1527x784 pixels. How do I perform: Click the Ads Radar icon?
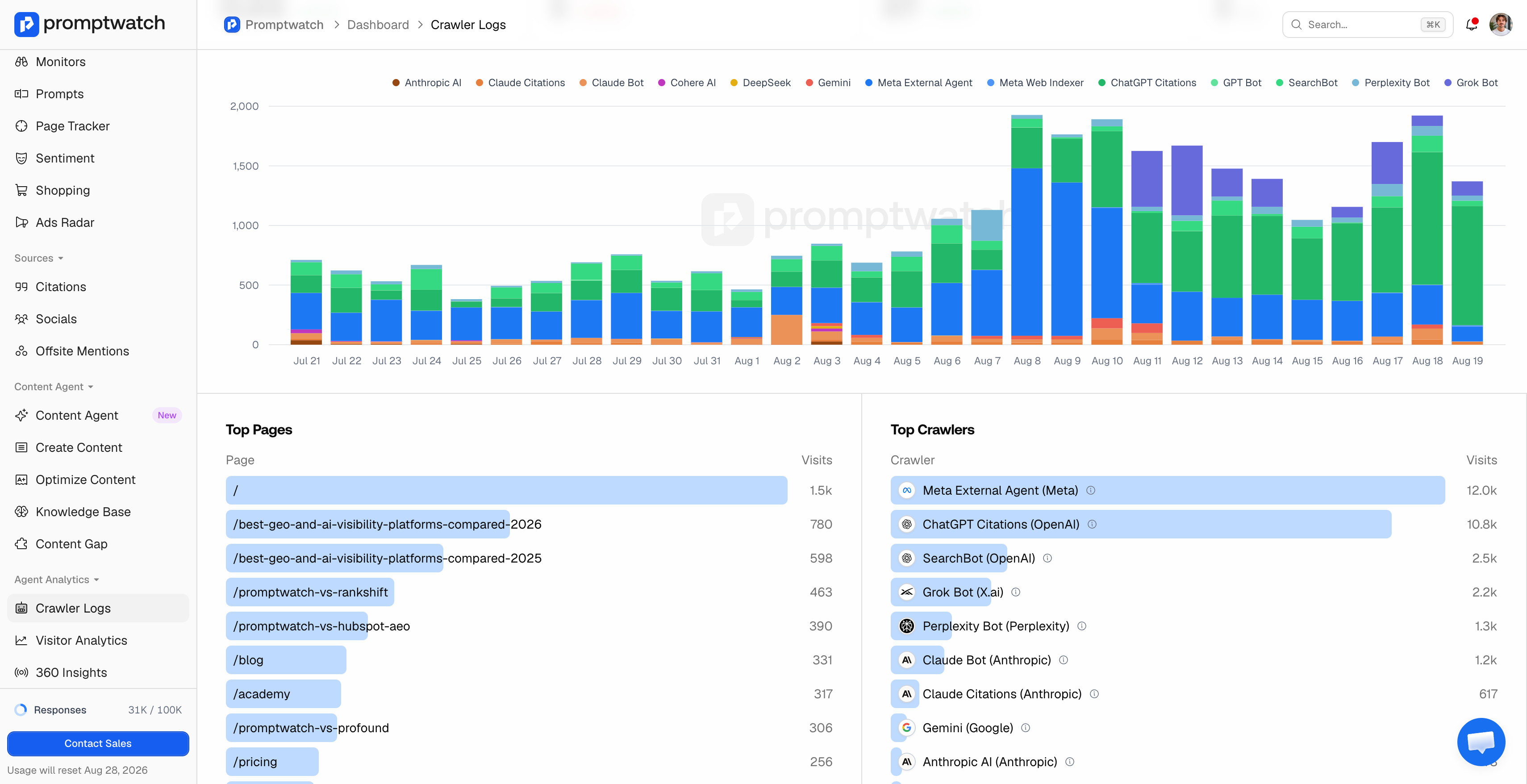tap(21, 222)
